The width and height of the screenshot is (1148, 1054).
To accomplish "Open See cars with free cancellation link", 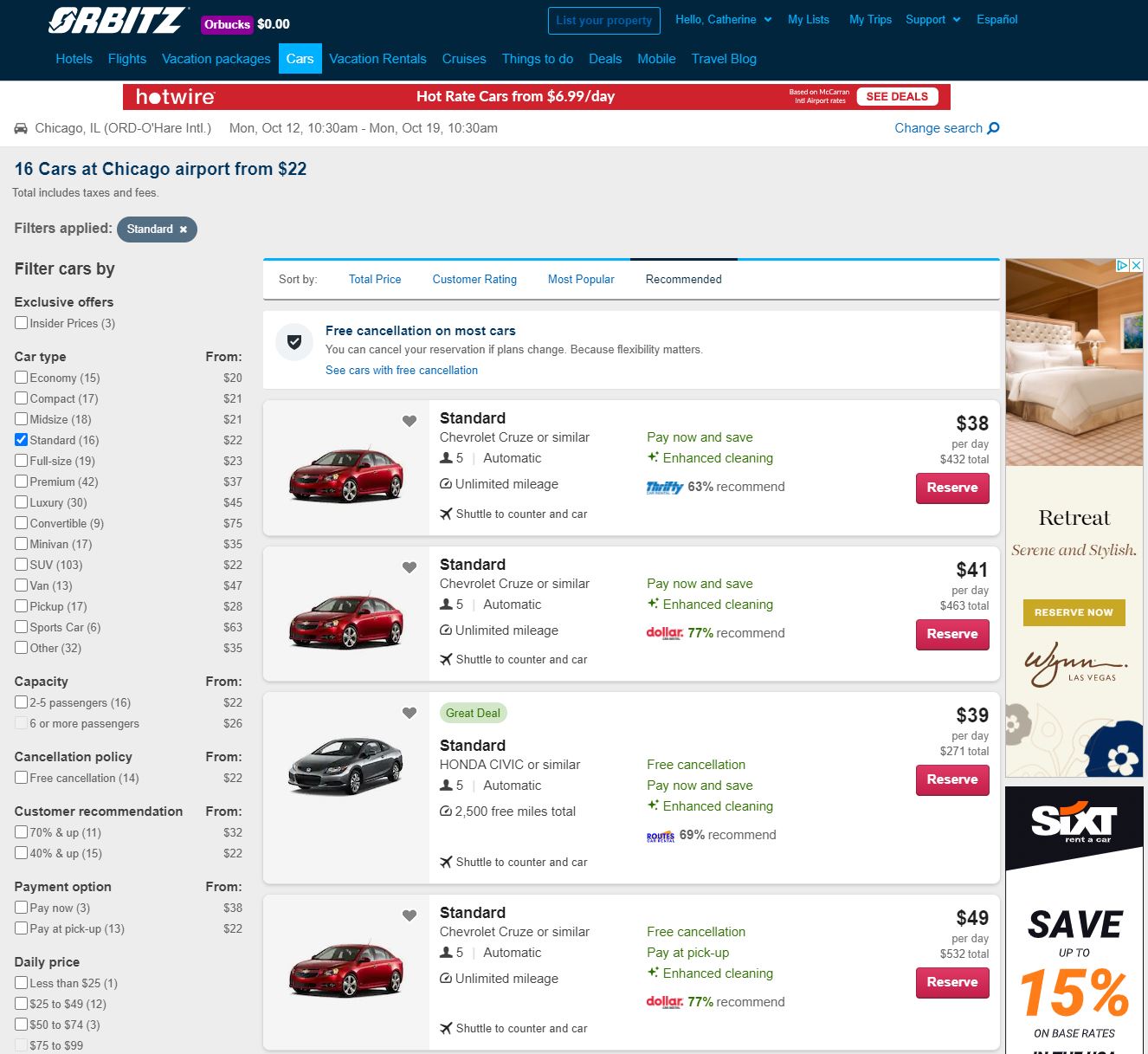I will [402, 370].
